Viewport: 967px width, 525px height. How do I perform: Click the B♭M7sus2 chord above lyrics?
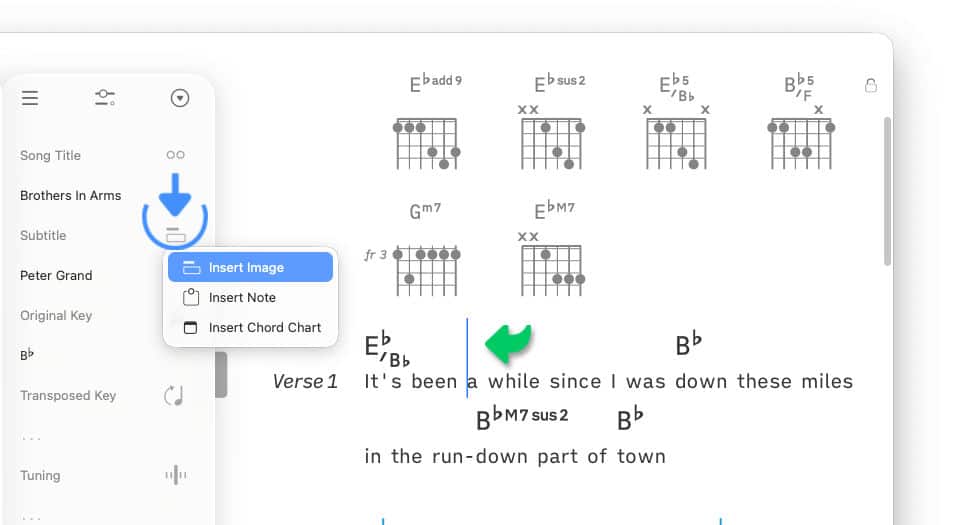click(522, 418)
